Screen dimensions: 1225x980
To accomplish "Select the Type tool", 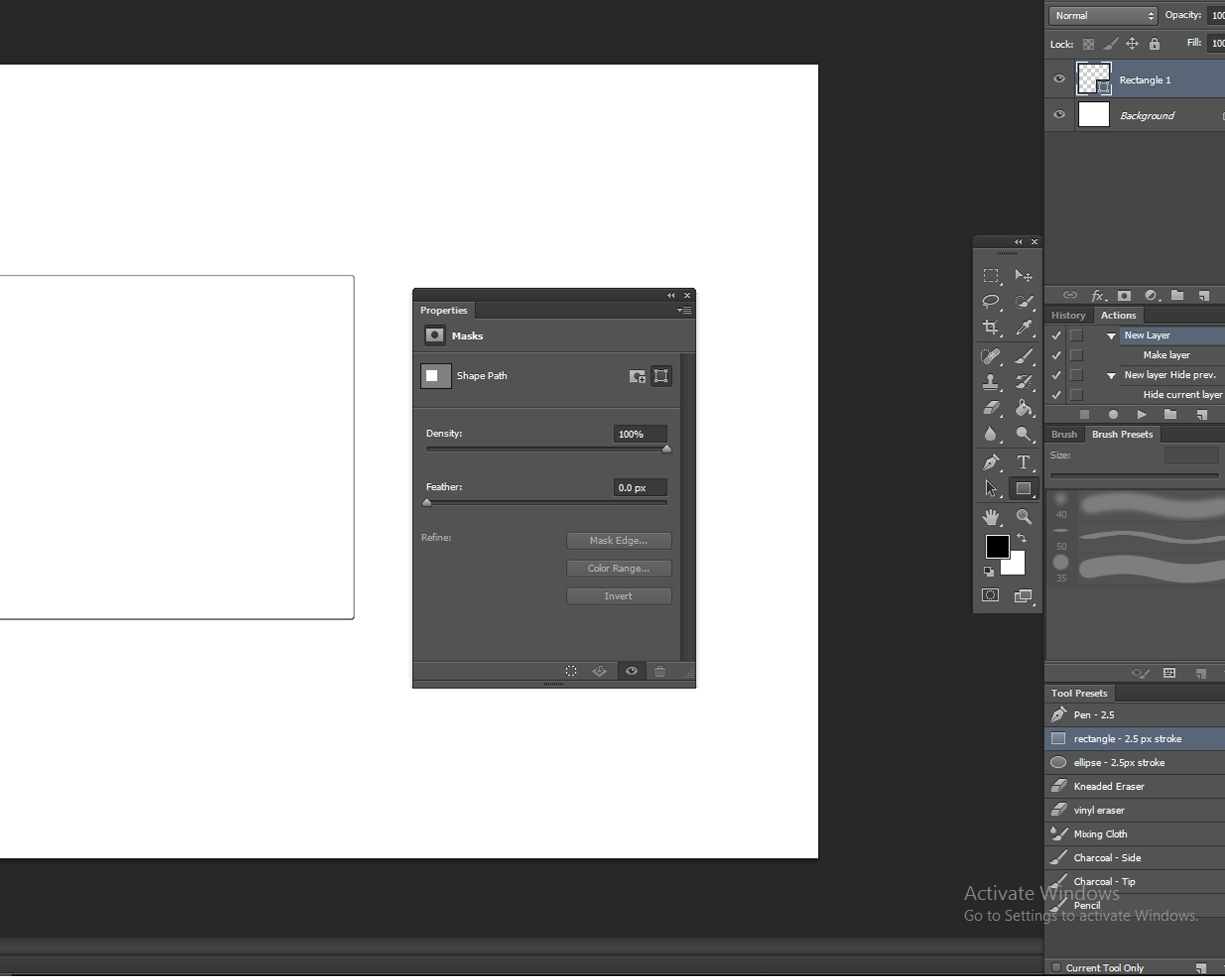I will click(x=1023, y=463).
